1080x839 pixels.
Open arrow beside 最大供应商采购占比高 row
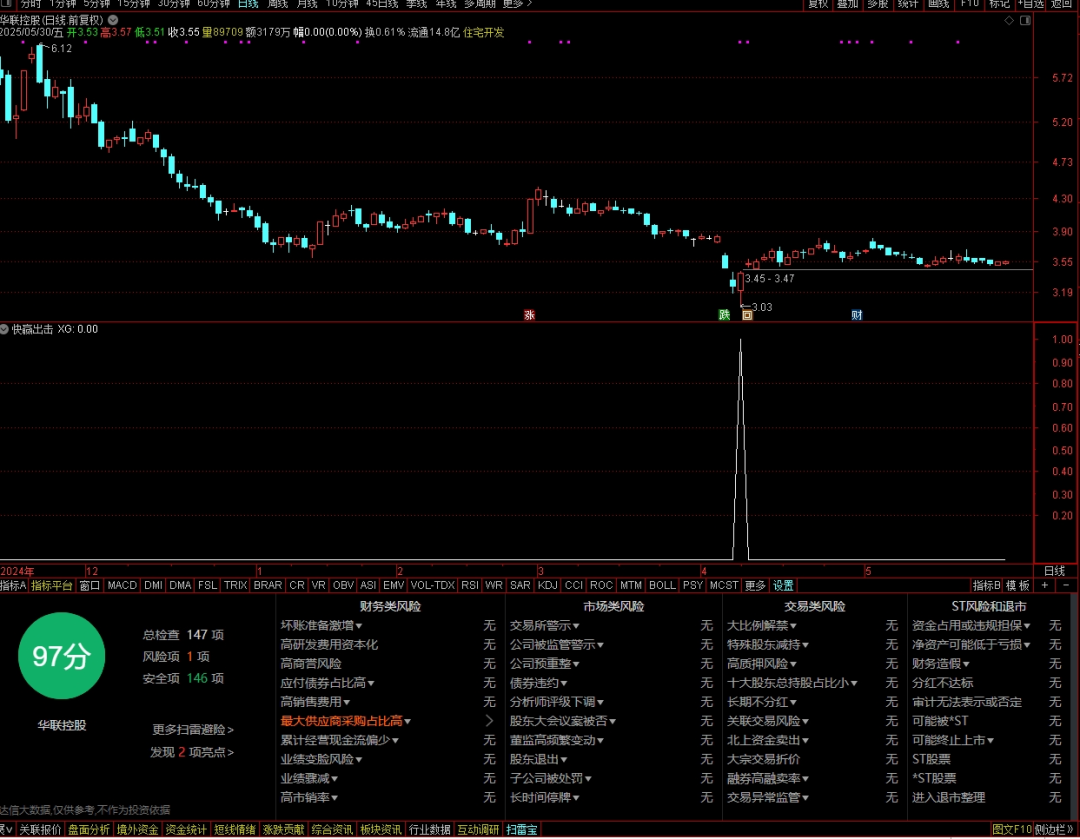489,721
